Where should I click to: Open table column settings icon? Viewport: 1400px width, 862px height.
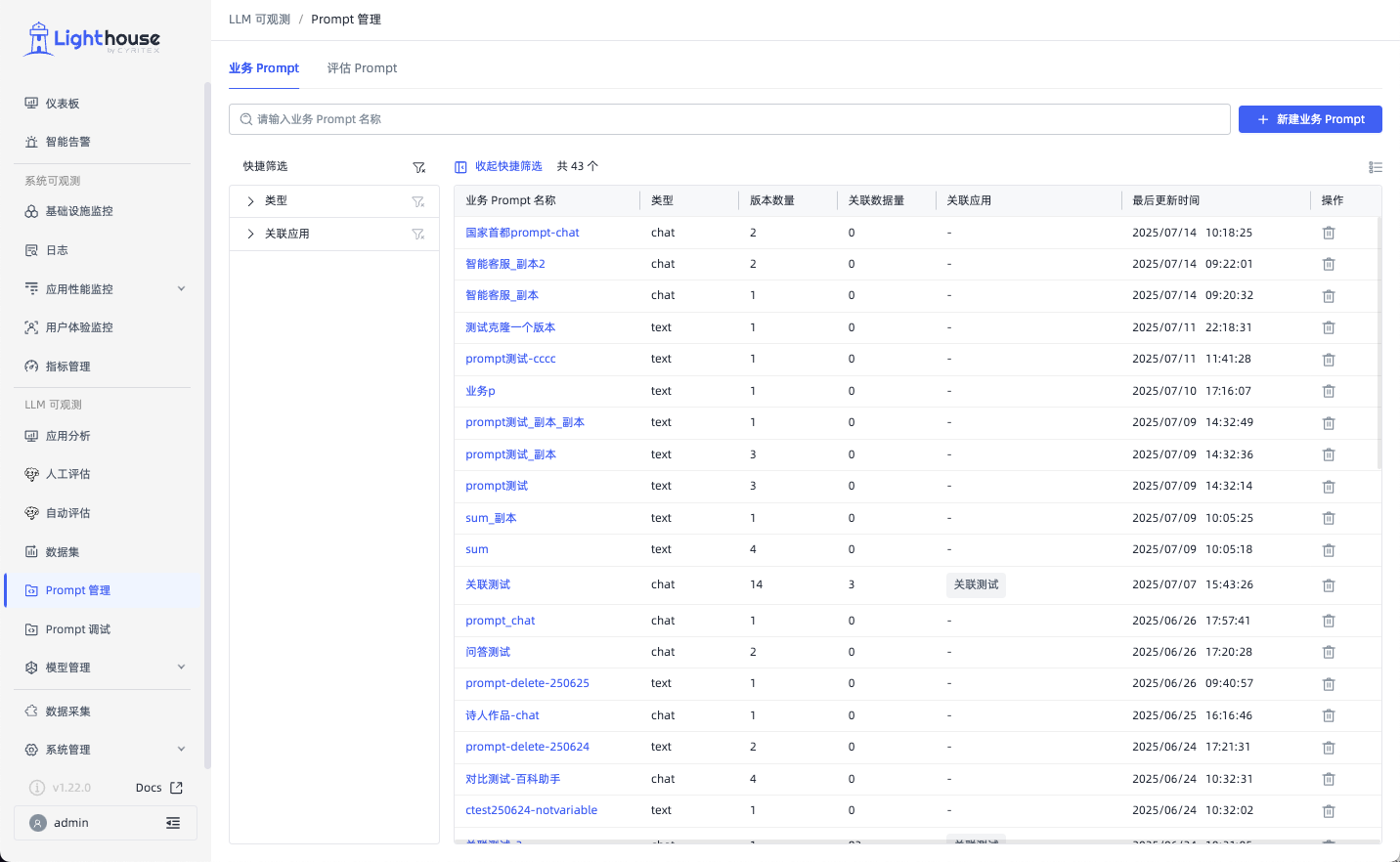[1376, 167]
